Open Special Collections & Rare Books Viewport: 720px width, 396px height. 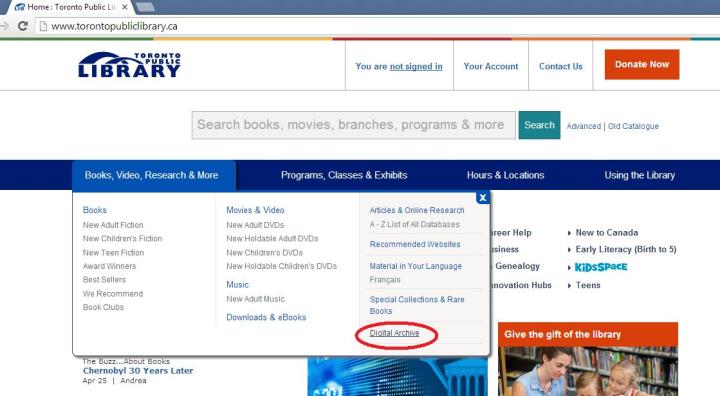click(417, 305)
